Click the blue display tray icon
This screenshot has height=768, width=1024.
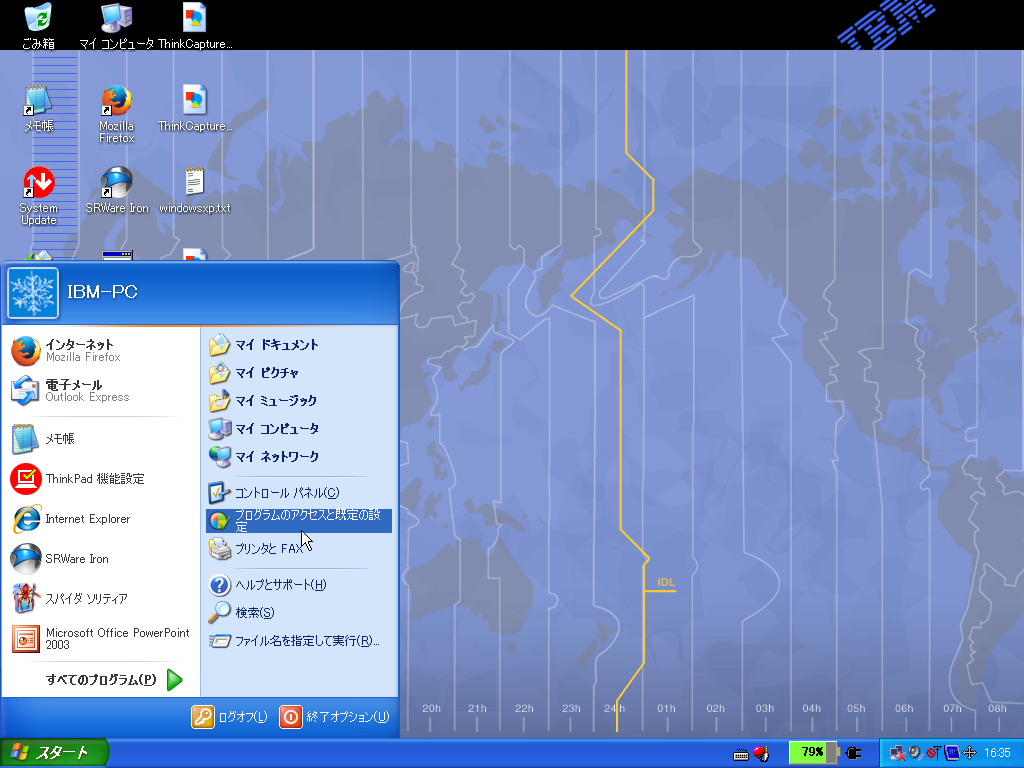click(952, 753)
